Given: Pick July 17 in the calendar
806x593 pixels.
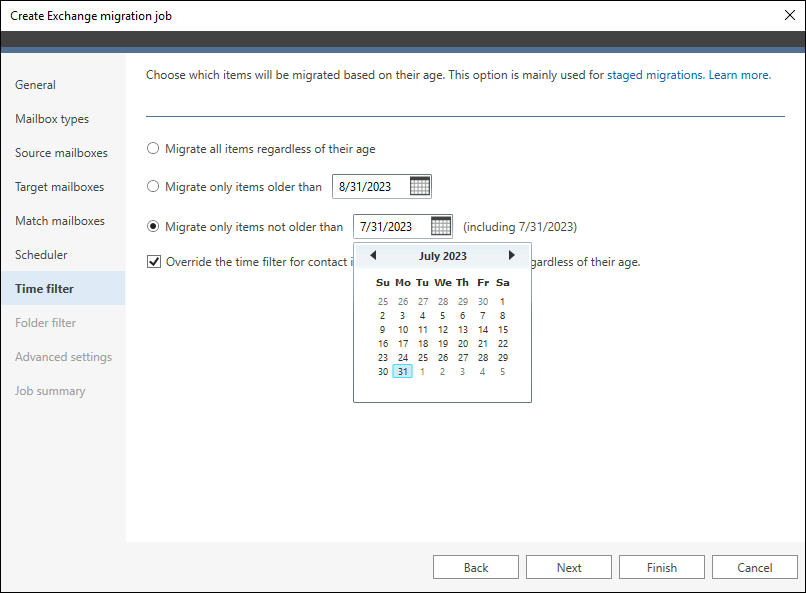Looking at the screenshot, I should pyautogui.click(x=403, y=343).
